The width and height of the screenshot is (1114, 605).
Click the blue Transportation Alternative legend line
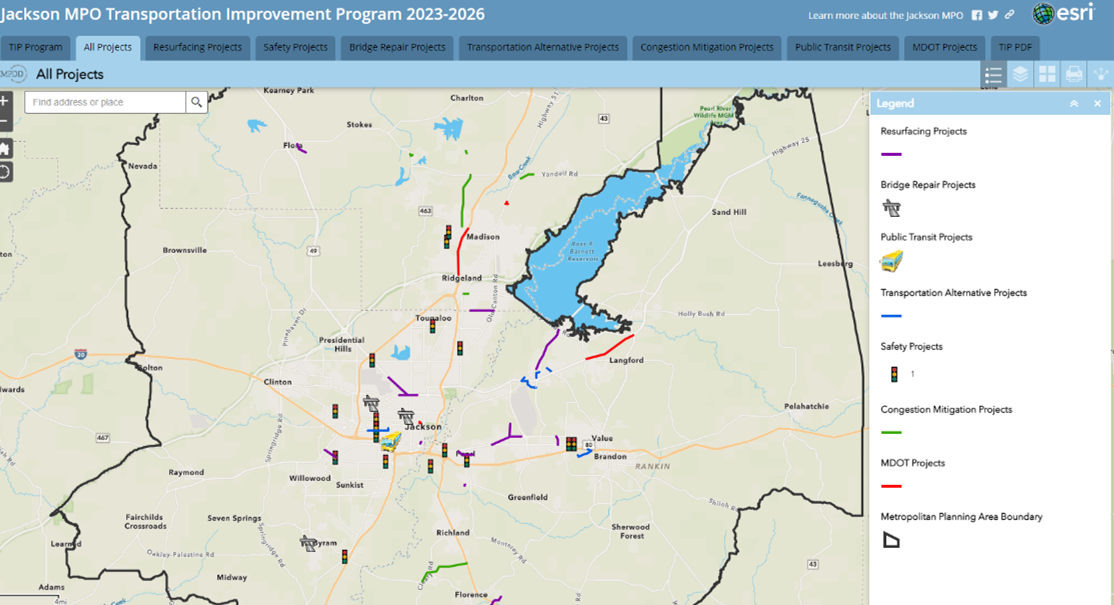891,316
